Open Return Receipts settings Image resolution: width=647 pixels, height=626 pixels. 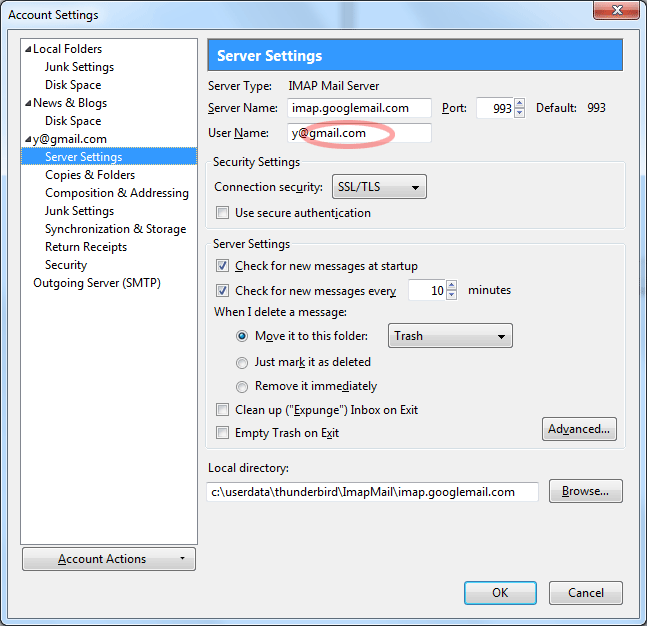(86, 247)
